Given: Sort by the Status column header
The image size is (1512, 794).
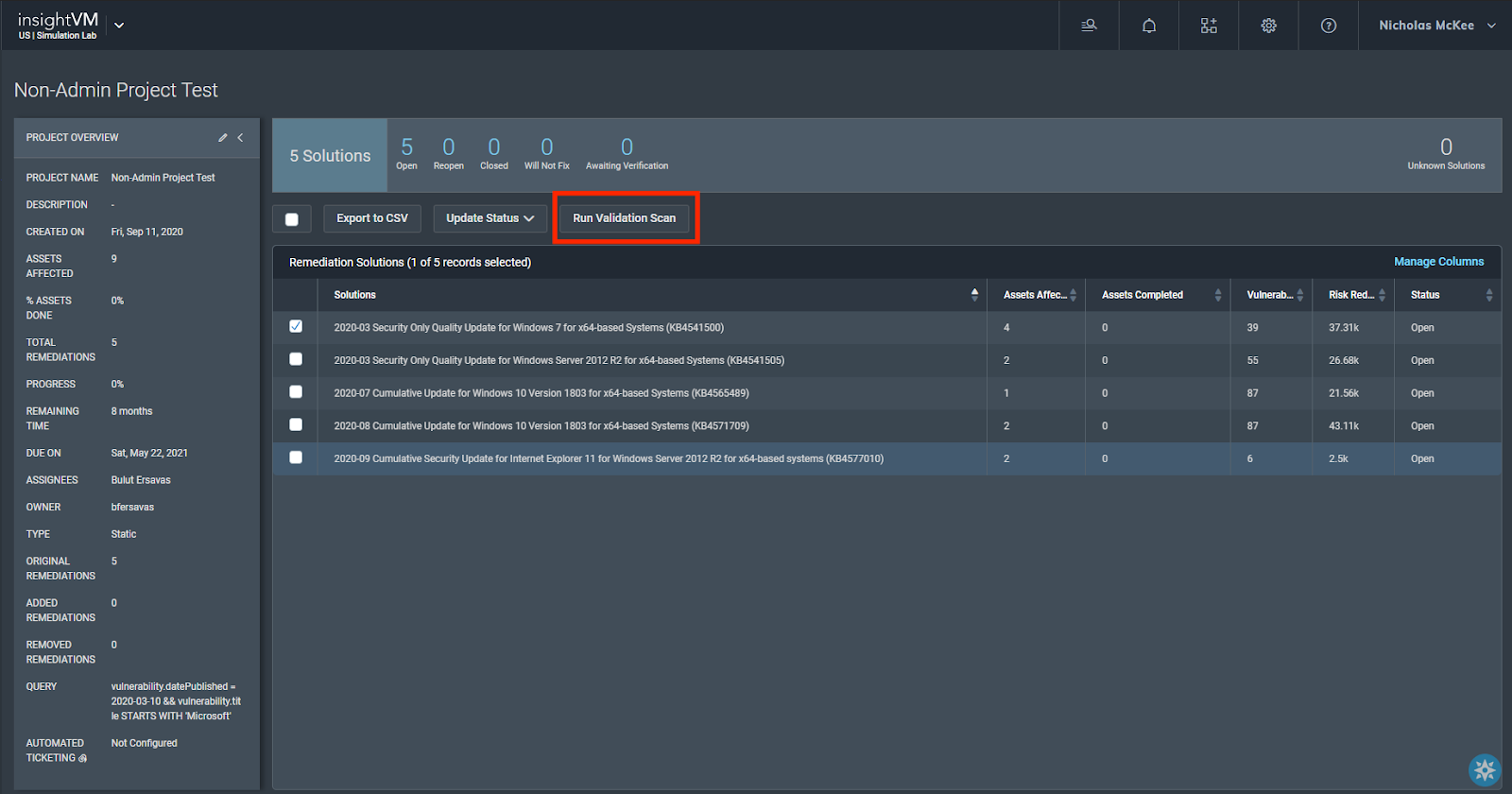Looking at the screenshot, I should pyautogui.click(x=1425, y=295).
